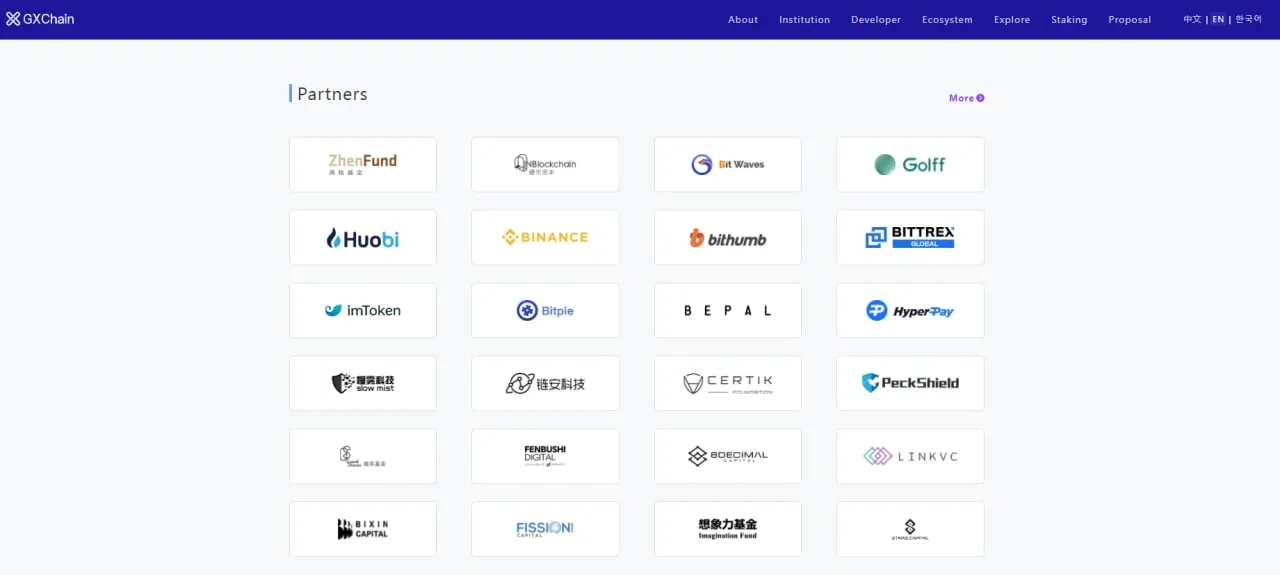Screen dimensions: 1280x575
Task: Select the CertiK Foundation logo
Action: tap(728, 383)
